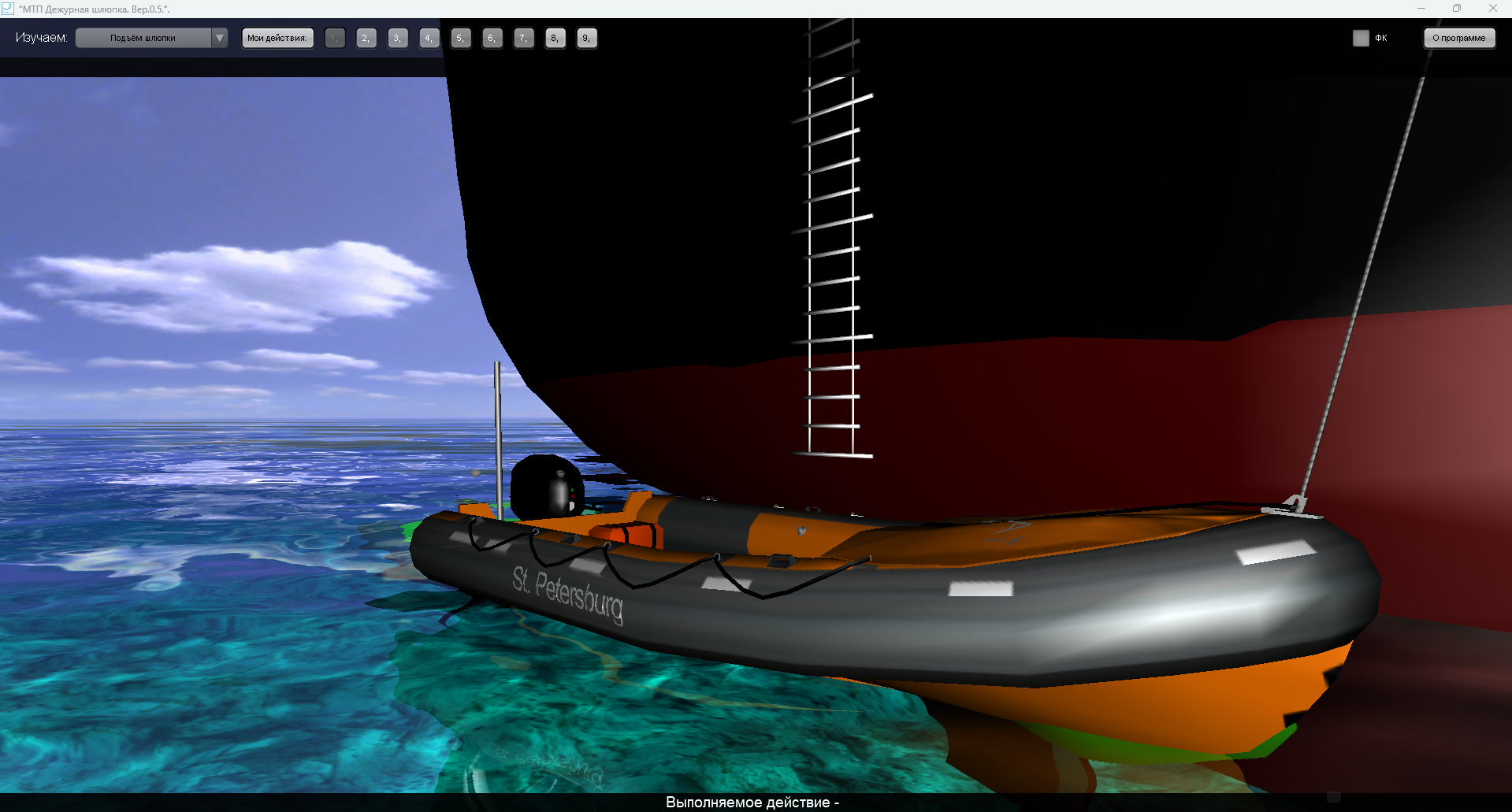Click the arrow beside 'Подъём шлюпки'
Image resolution: width=1512 pixels, height=812 pixels.
(220, 38)
